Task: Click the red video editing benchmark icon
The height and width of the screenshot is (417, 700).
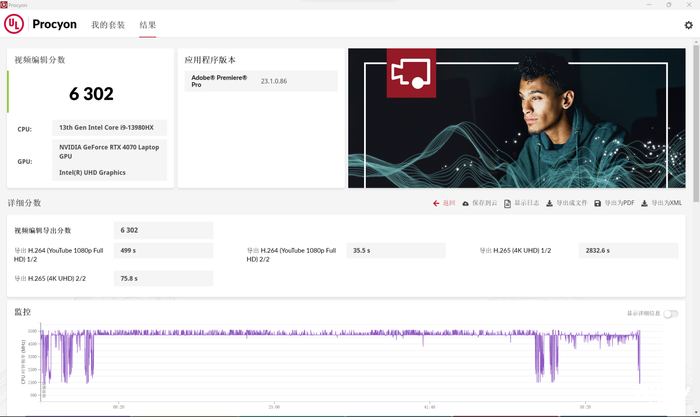Action: coord(411,73)
